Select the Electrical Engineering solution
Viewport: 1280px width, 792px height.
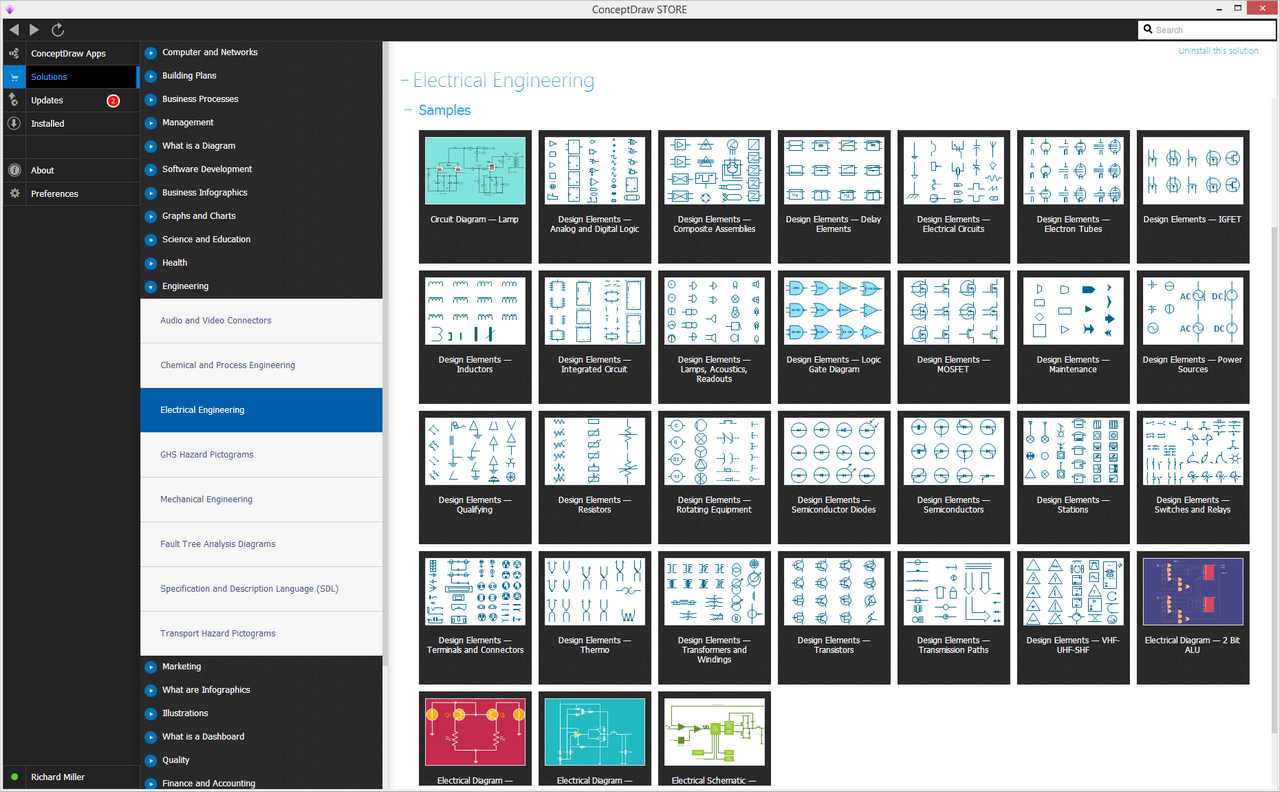(x=261, y=410)
